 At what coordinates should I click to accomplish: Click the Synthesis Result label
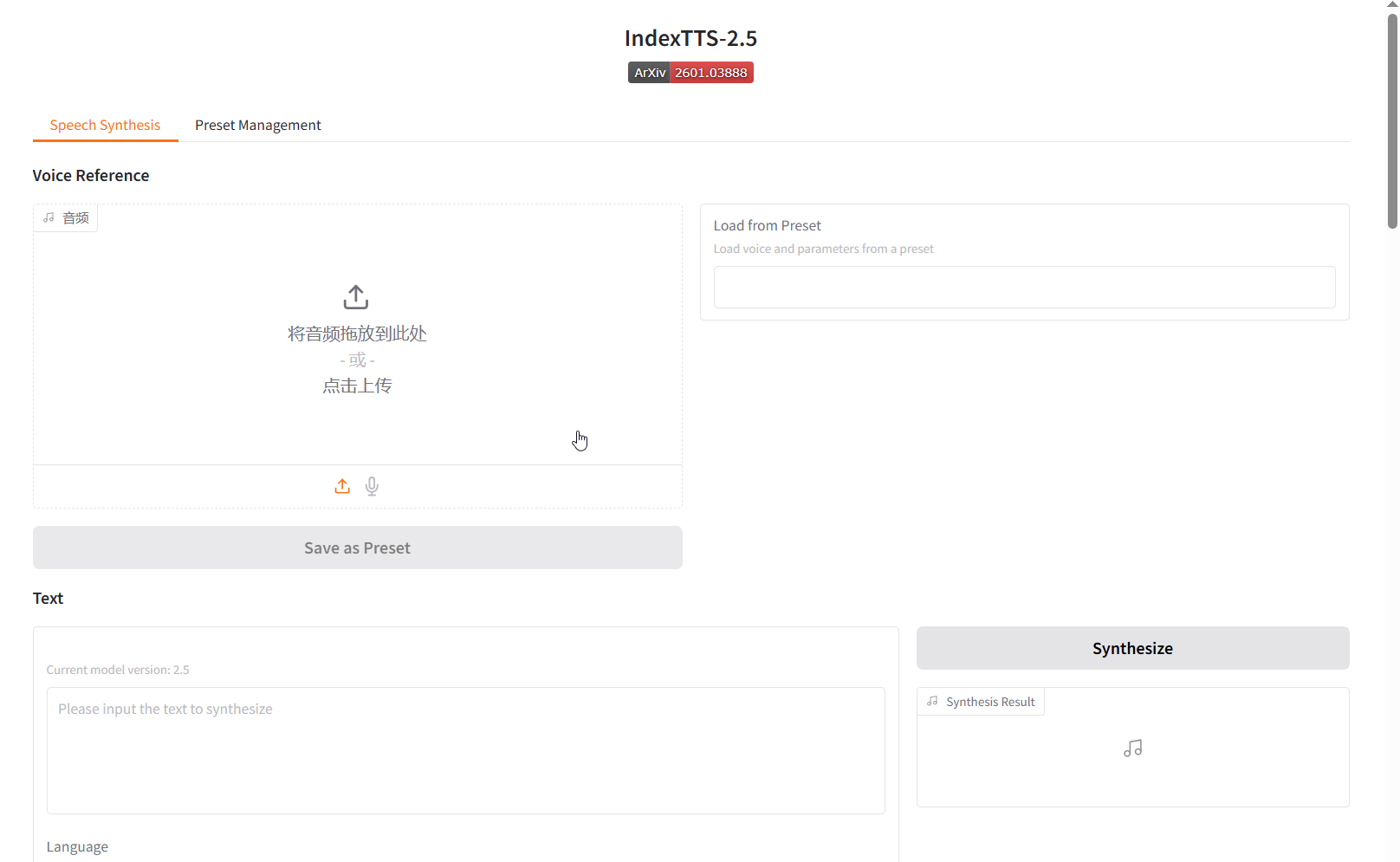981,702
